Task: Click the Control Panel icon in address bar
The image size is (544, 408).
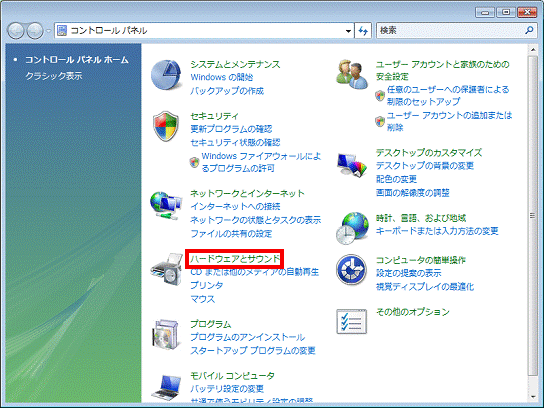Action: [x=62, y=31]
